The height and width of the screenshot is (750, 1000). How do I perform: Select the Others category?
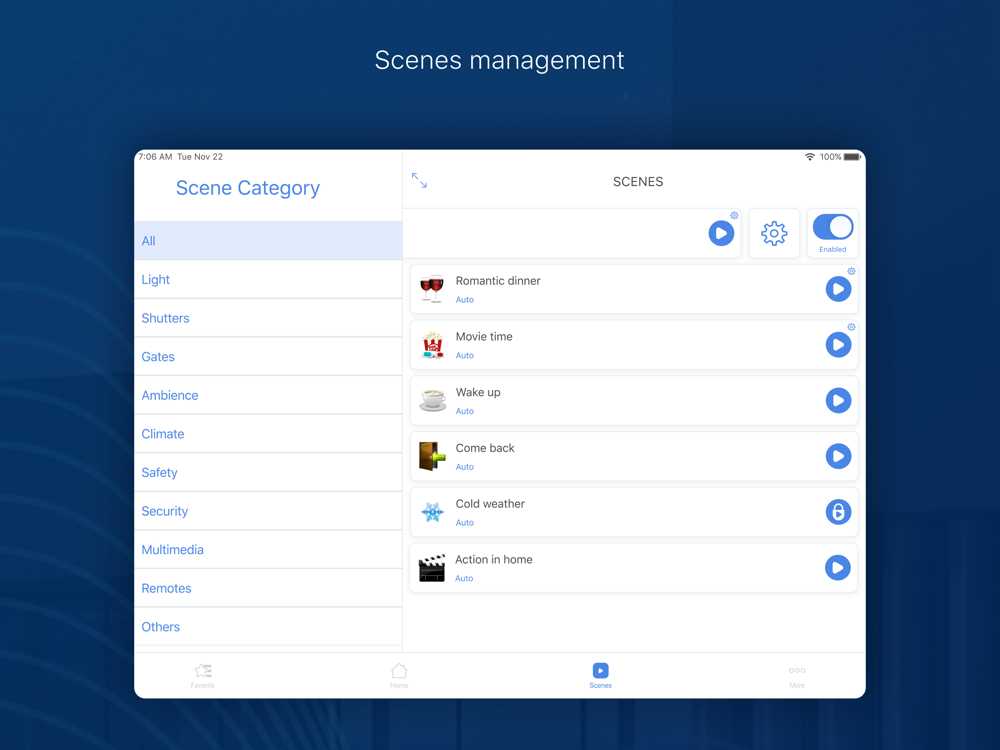[268, 627]
